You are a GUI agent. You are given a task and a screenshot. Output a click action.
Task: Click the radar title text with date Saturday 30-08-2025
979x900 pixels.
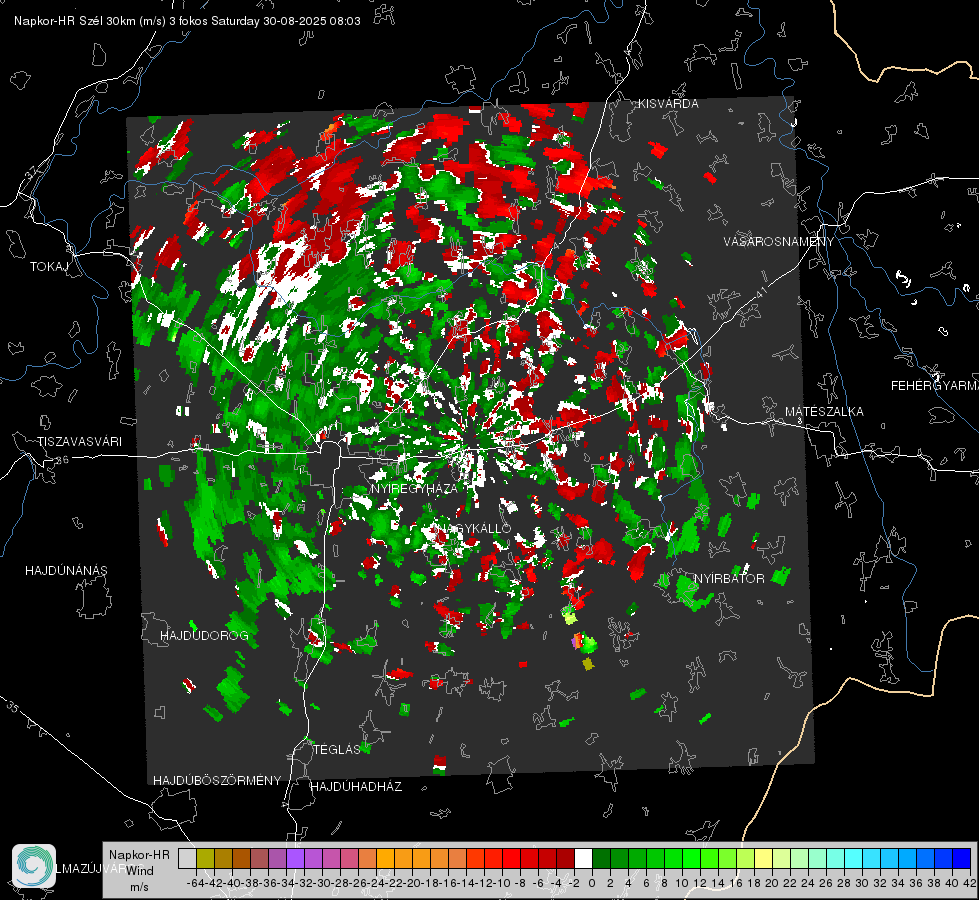(x=187, y=21)
